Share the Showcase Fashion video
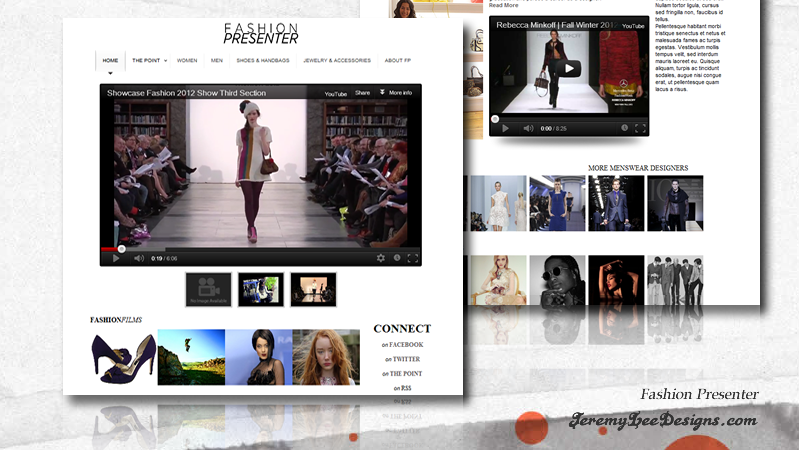The width and height of the screenshot is (799, 450). (x=362, y=93)
